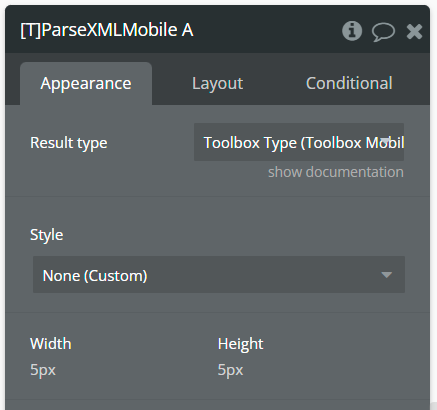This screenshot has width=437, height=410.
Task: Open the Result type dropdown
Action: [x=299, y=142]
